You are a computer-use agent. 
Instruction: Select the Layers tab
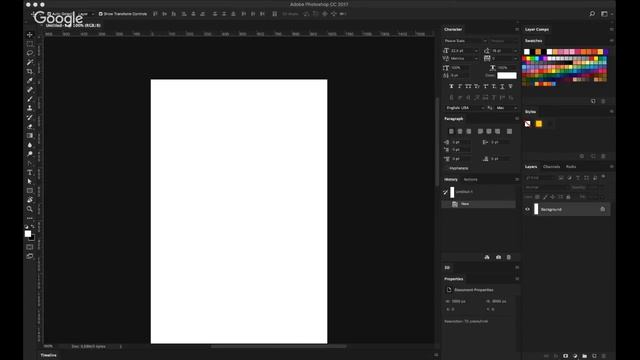pyautogui.click(x=531, y=167)
